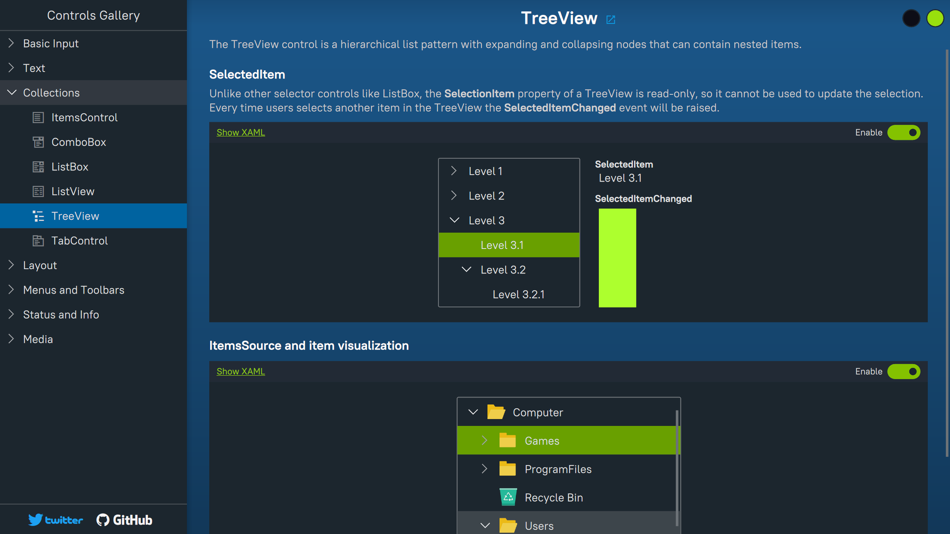Switch to the dark theme circle
The image size is (950, 534).
pyautogui.click(x=911, y=18)
